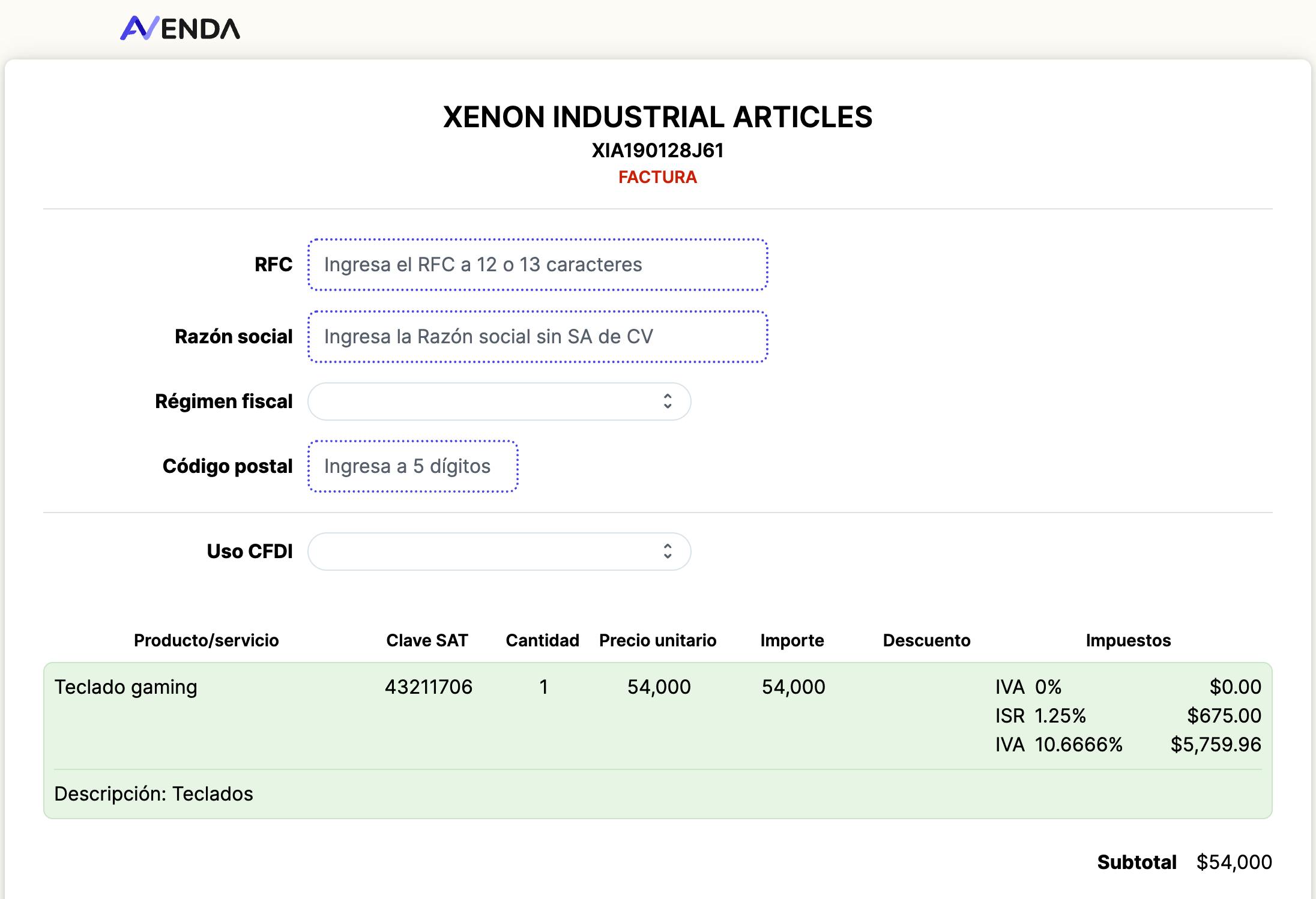Focus the Código postal input

click(x=413, y=466)
